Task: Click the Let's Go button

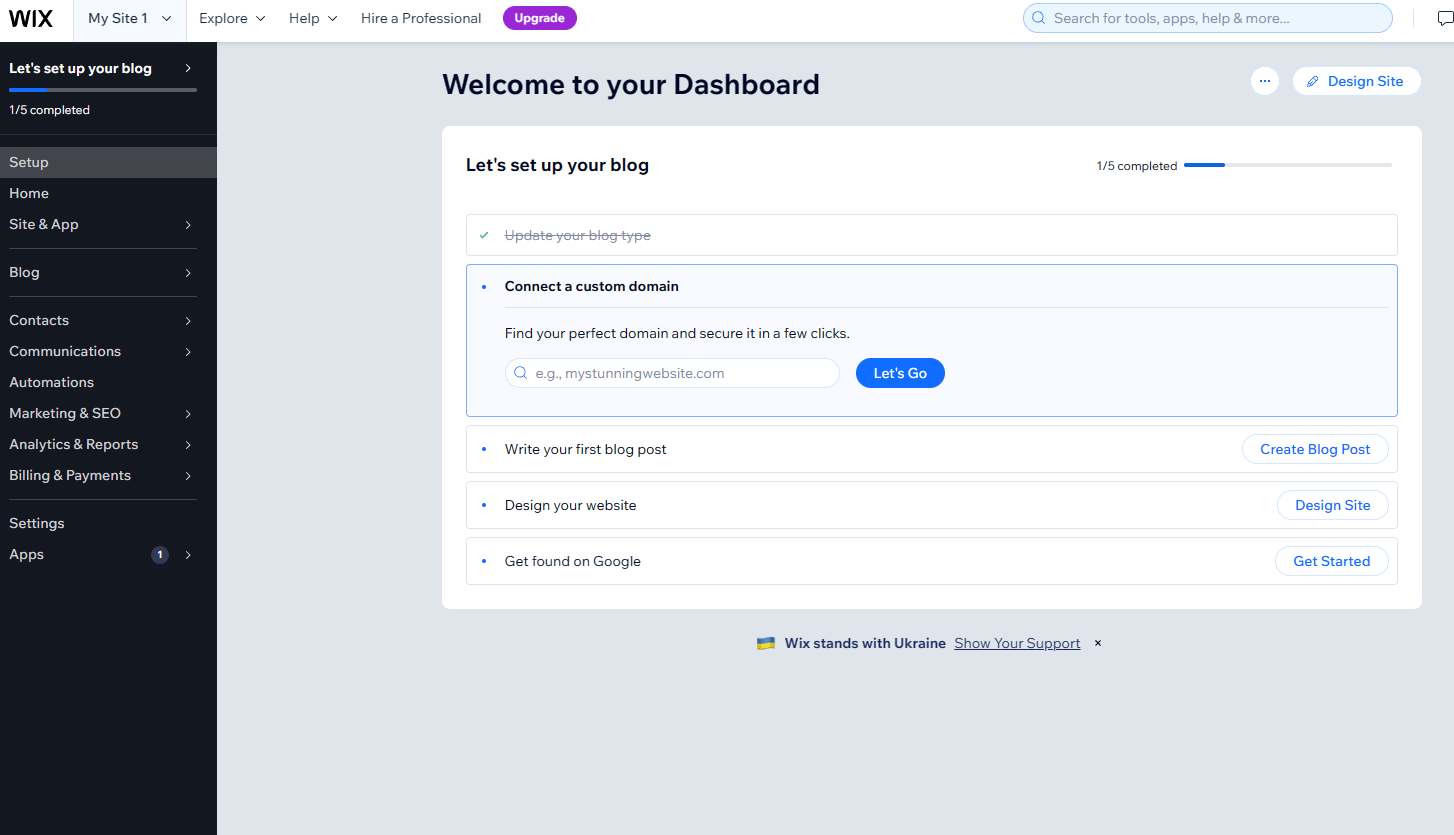Action: click(900, 373)
